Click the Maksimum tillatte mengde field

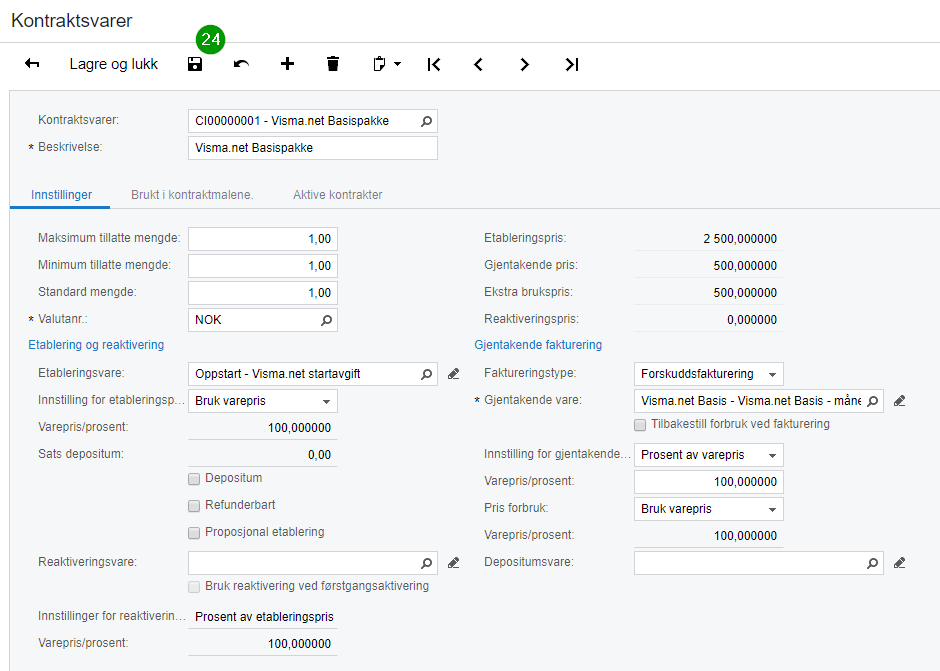click(x=263, y=239)
